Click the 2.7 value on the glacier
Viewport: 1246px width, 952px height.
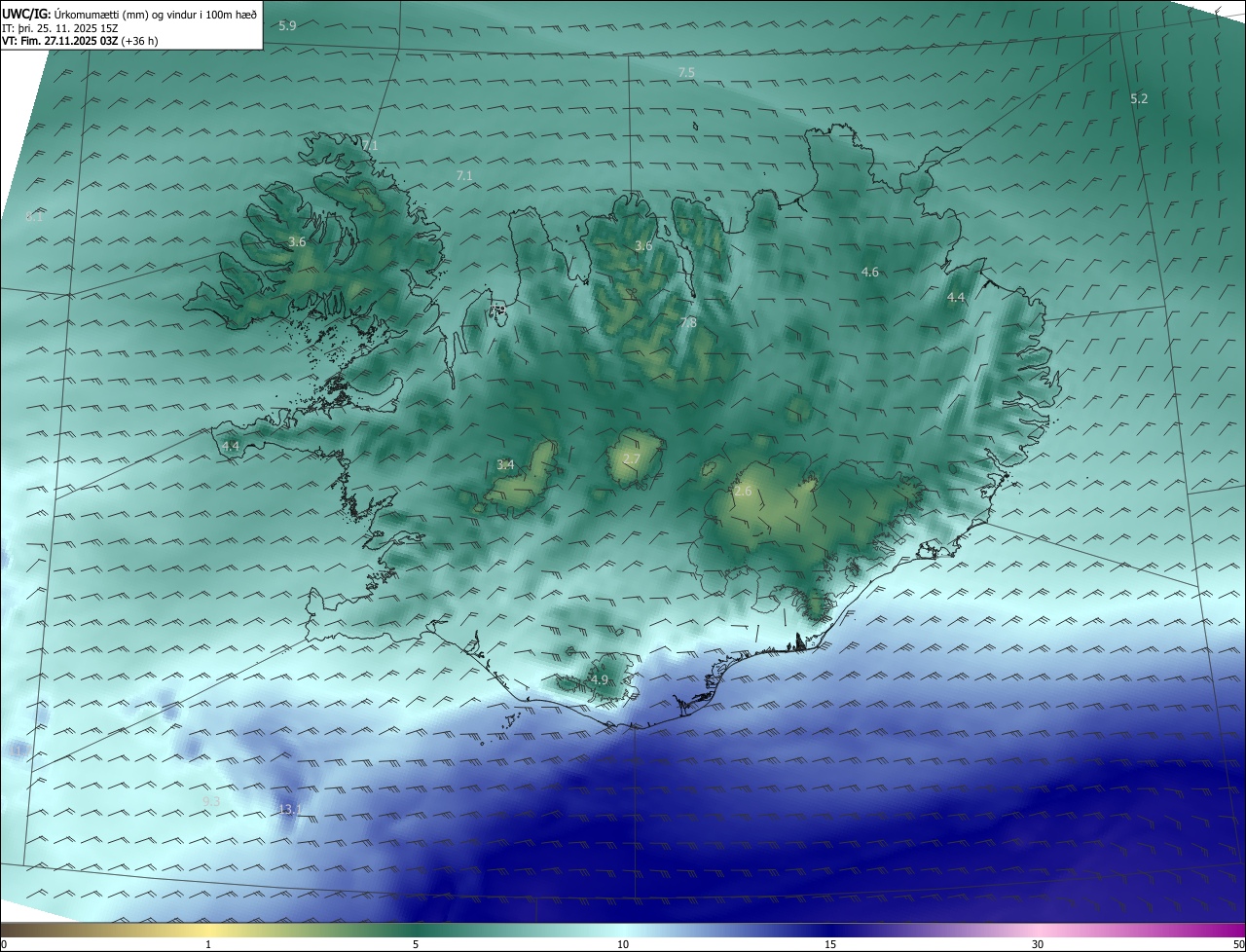click(x=632, y=459)
